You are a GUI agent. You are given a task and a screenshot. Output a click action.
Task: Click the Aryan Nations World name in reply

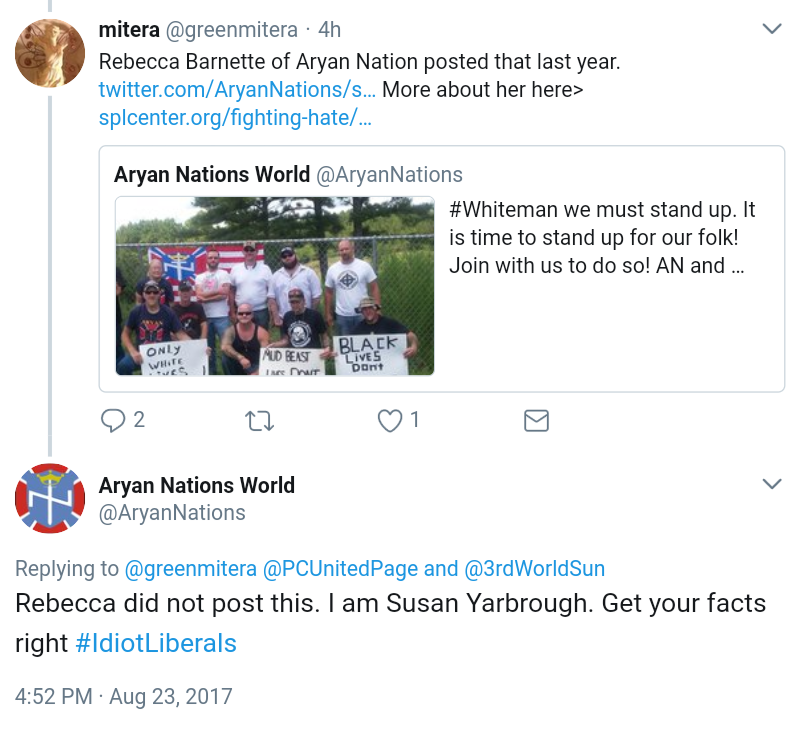(x=197, y=485)
